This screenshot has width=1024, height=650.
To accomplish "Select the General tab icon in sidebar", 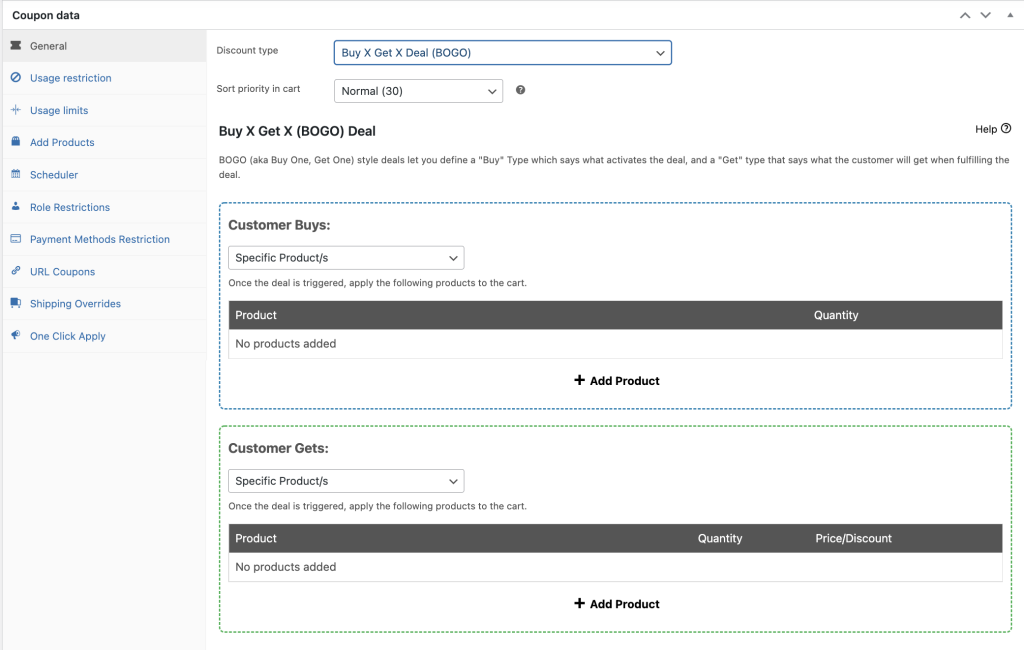I will 18,45.
